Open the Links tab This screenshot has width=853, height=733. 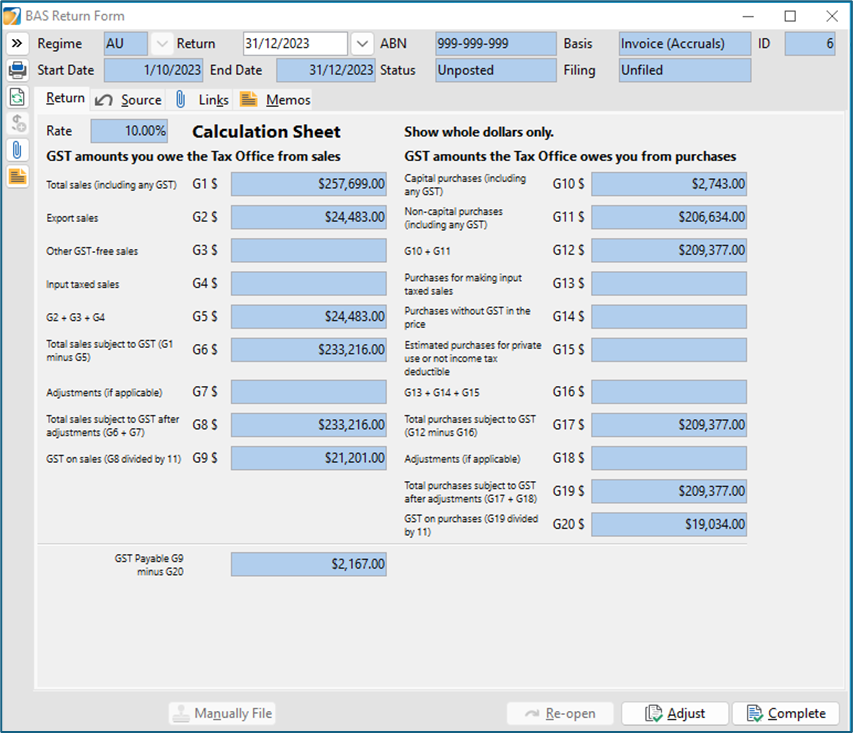[x=202, y=100]
